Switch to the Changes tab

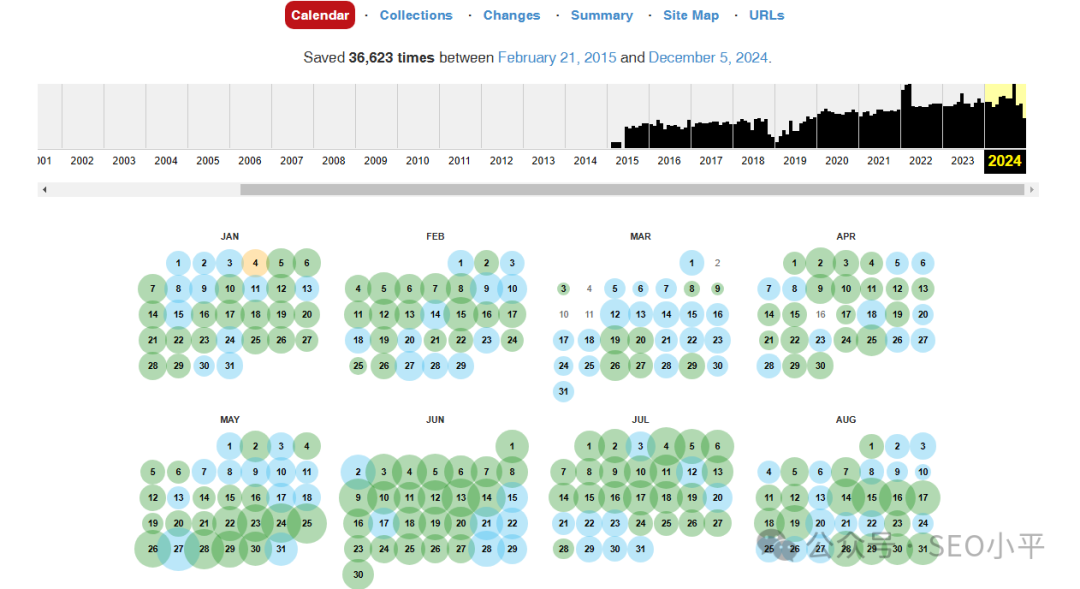tap(512, 15)
